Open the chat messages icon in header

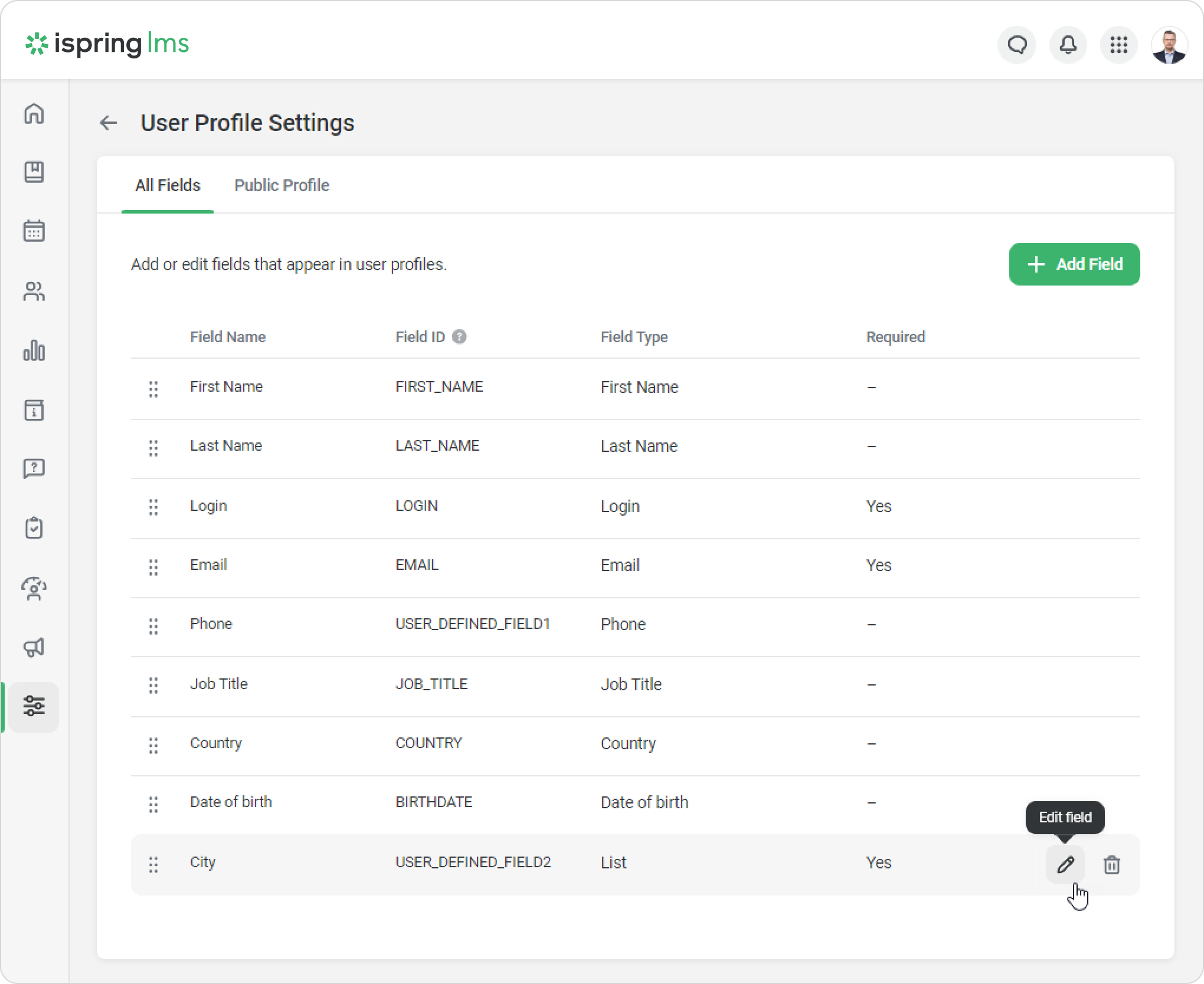(x=1017, y=45)
